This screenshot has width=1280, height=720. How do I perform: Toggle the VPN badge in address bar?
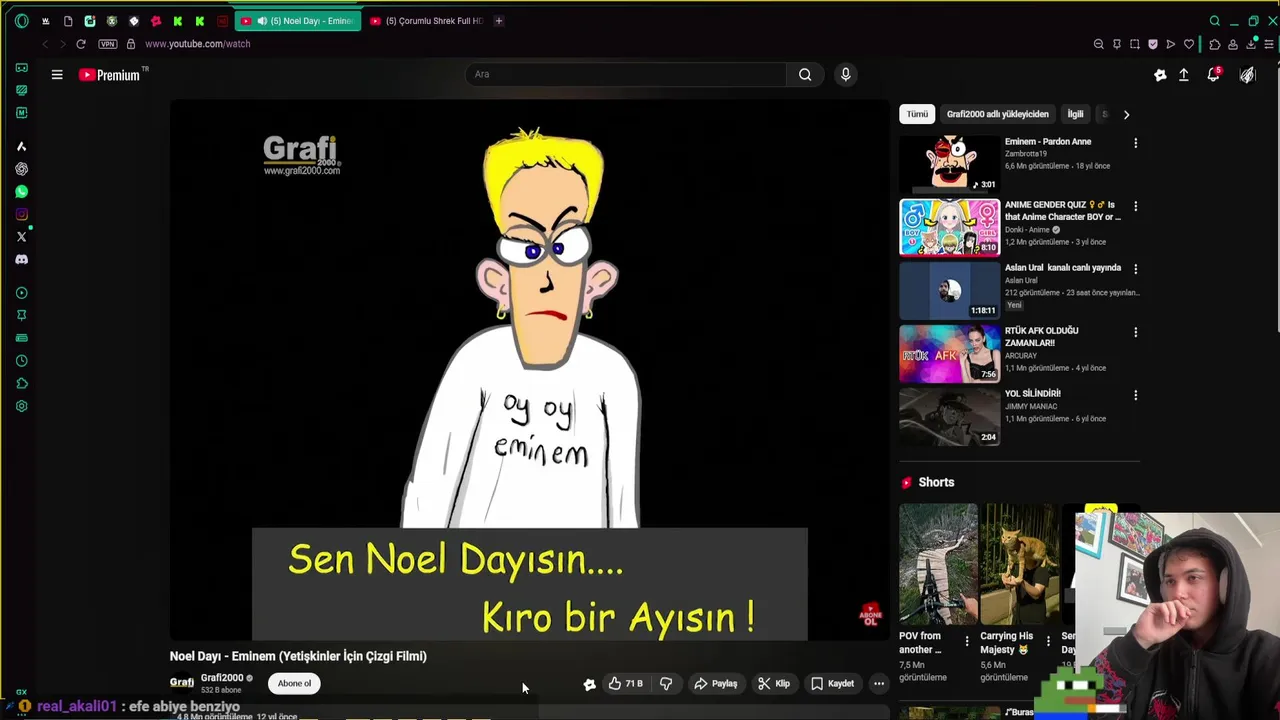click(108, 44)
